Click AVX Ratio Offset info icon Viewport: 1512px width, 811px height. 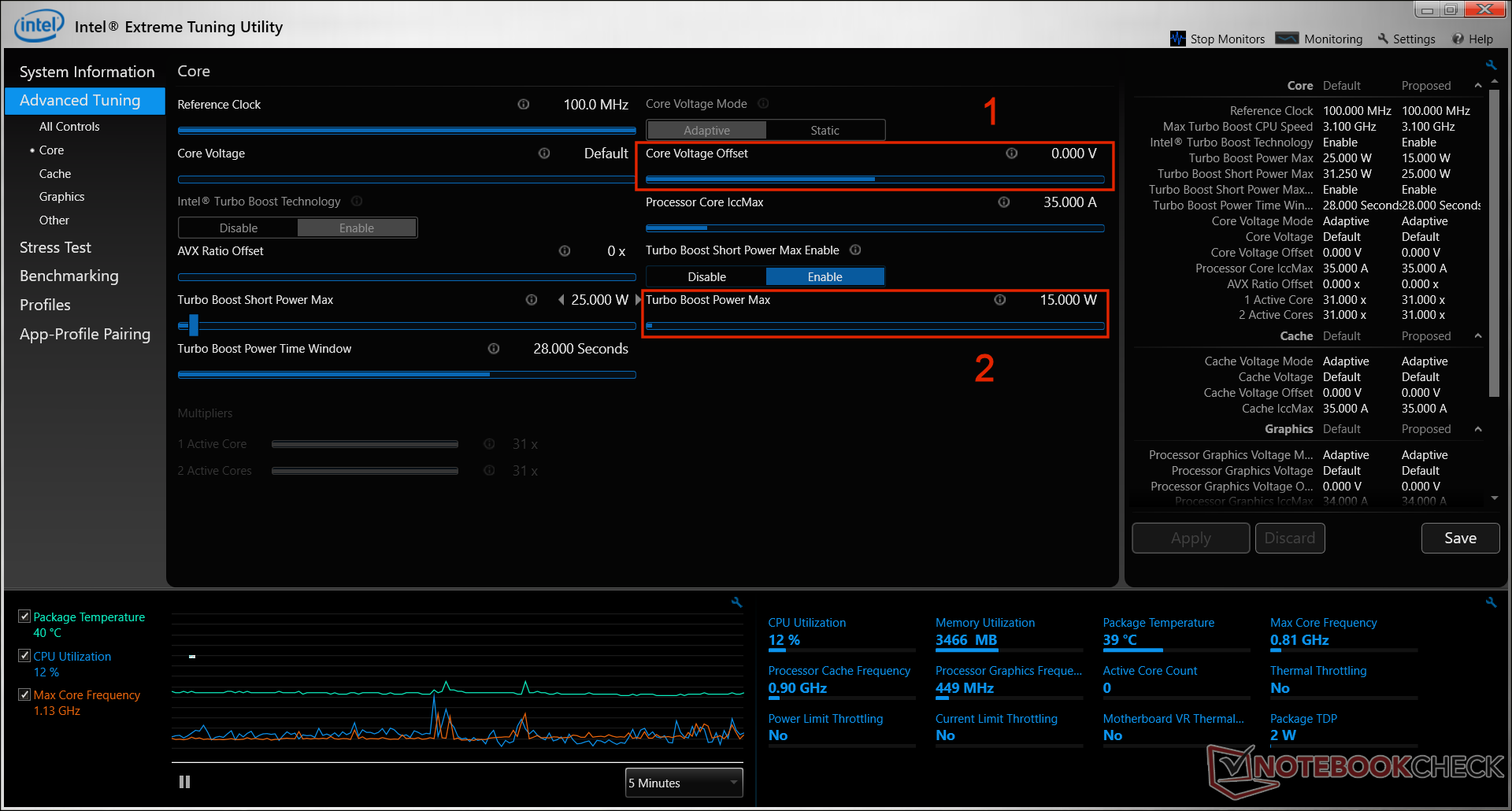click(x=564, y=250)
